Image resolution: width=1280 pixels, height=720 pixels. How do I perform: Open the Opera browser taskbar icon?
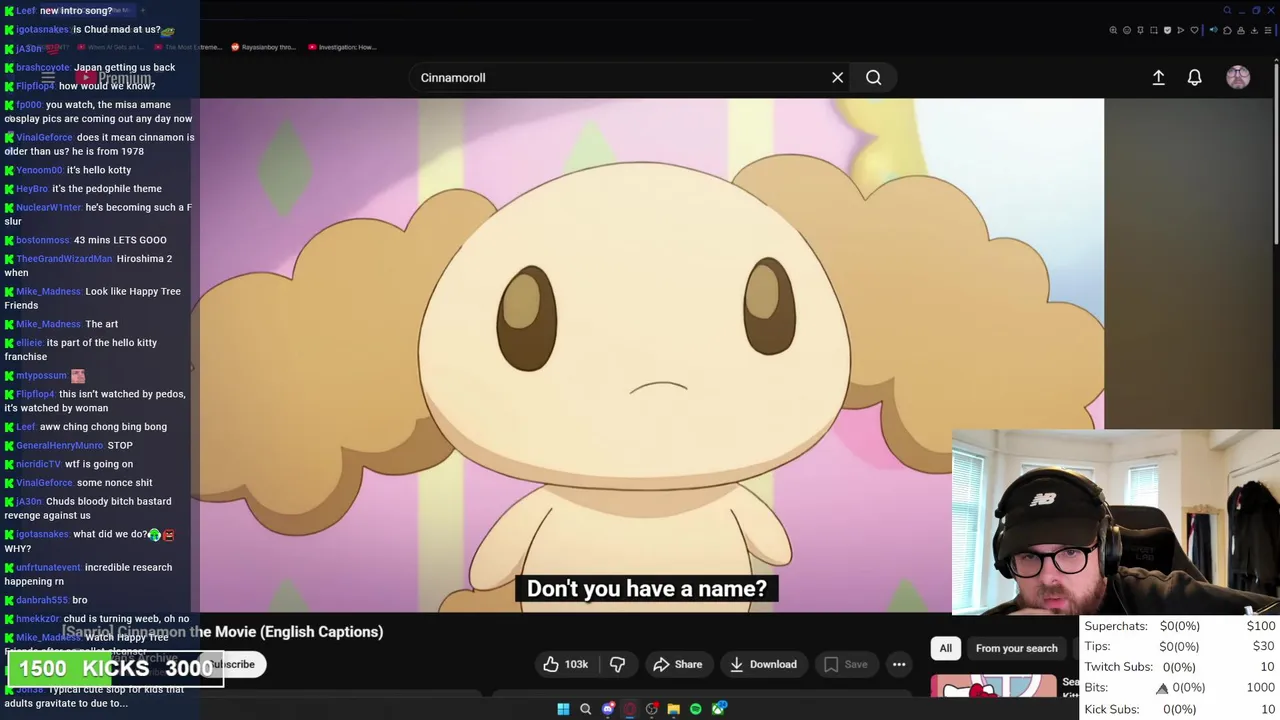tap(630, 709)
